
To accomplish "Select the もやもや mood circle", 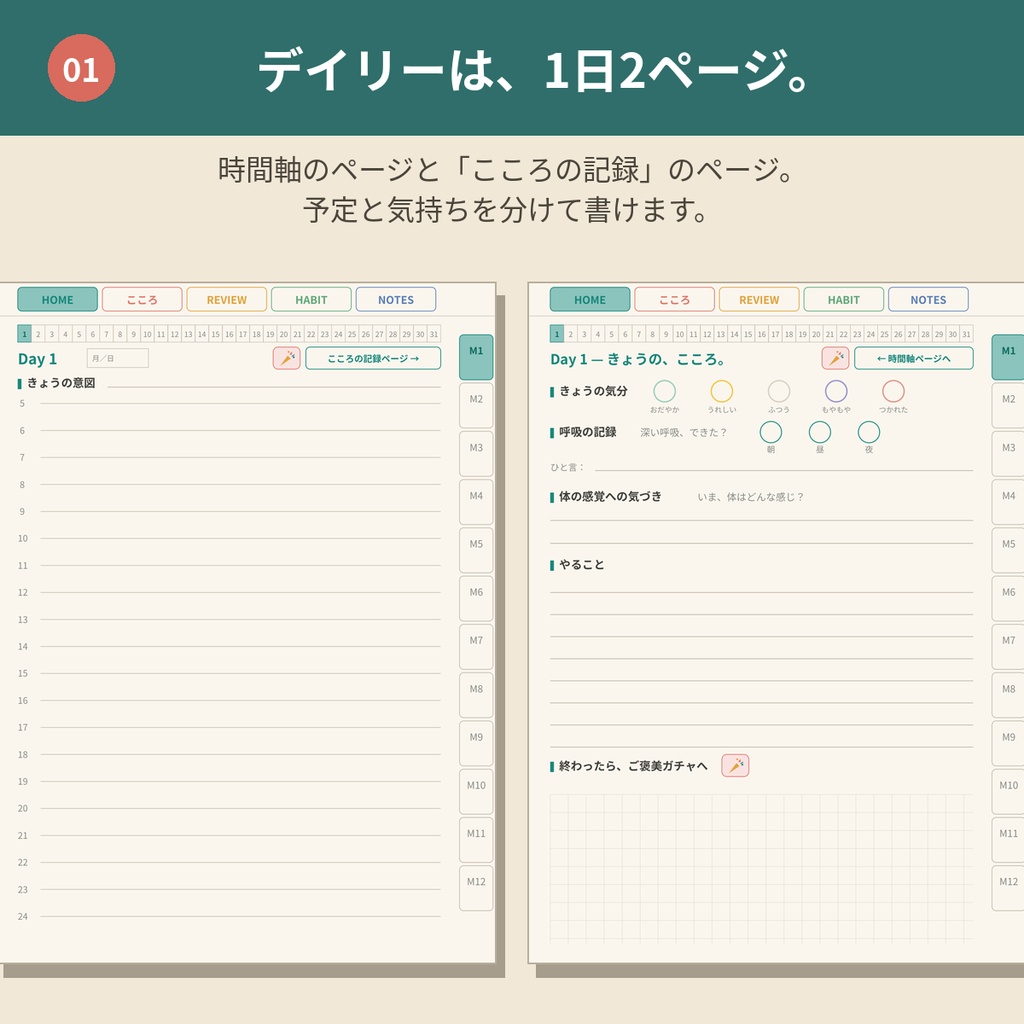I will pos(836,391).
